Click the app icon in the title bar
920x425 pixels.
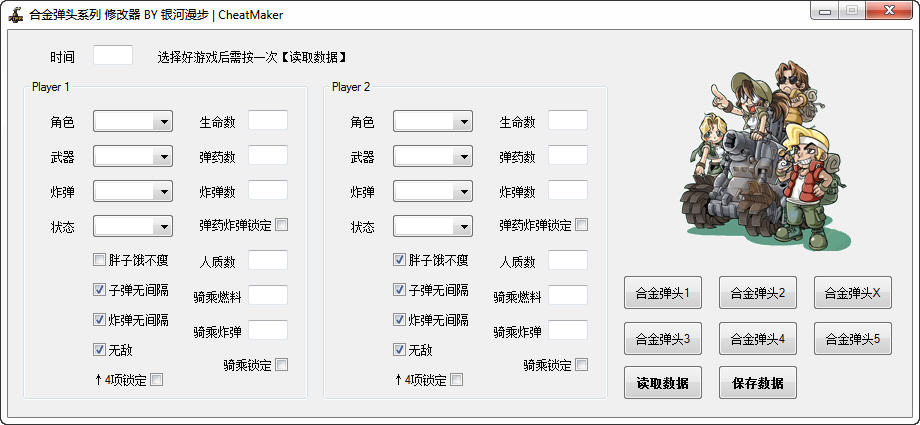[16, 14]
